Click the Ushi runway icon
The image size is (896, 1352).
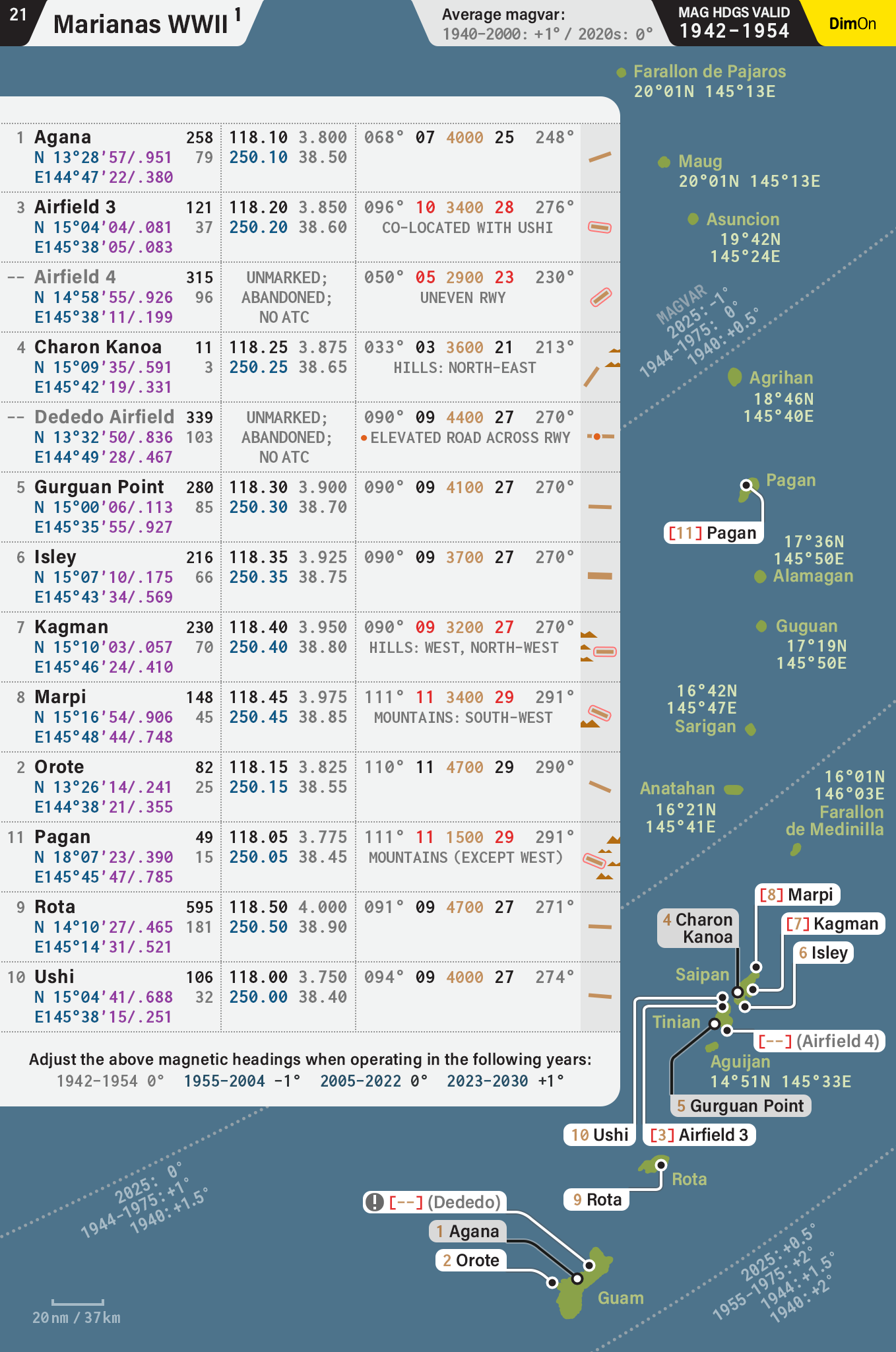(600, 996)
